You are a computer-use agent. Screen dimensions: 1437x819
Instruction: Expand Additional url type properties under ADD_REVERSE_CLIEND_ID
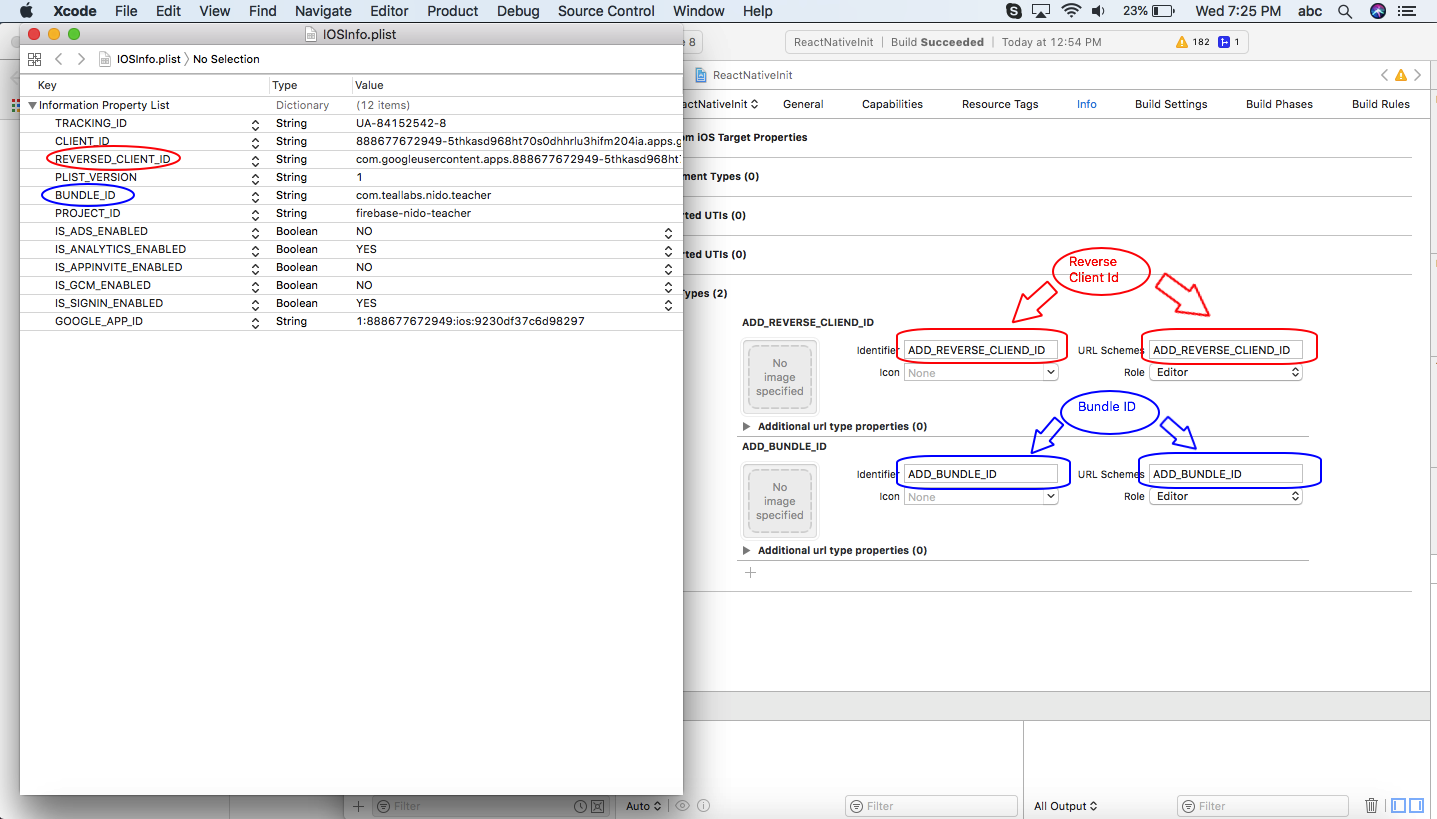tap(746, 426)
